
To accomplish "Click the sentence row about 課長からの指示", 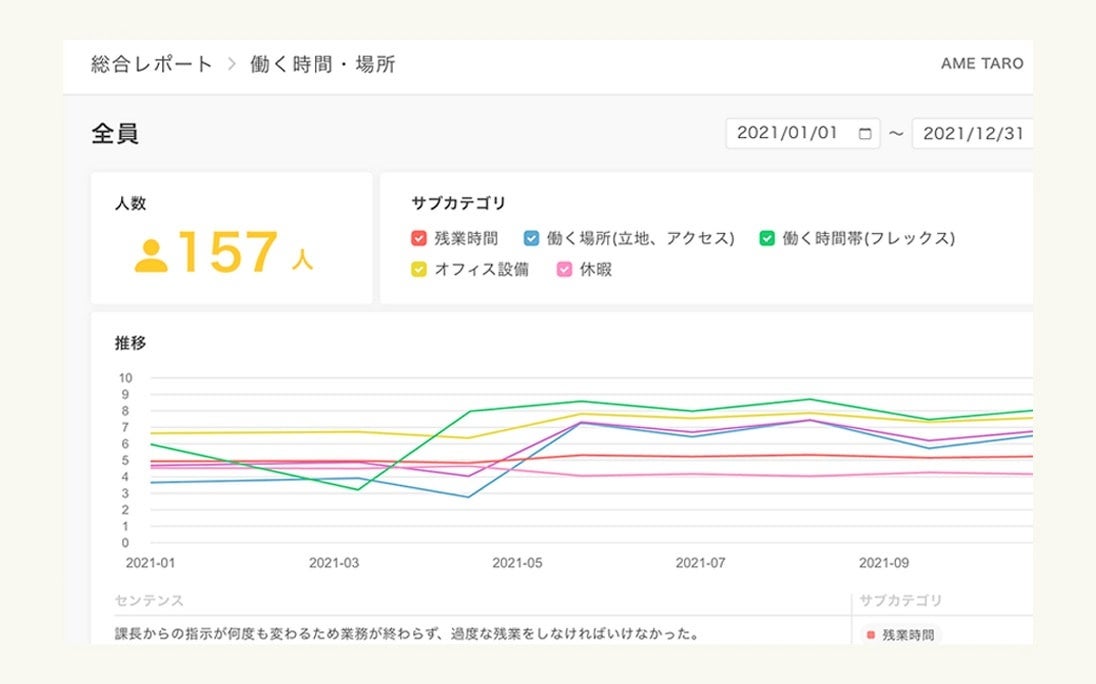I will (406, 634).
